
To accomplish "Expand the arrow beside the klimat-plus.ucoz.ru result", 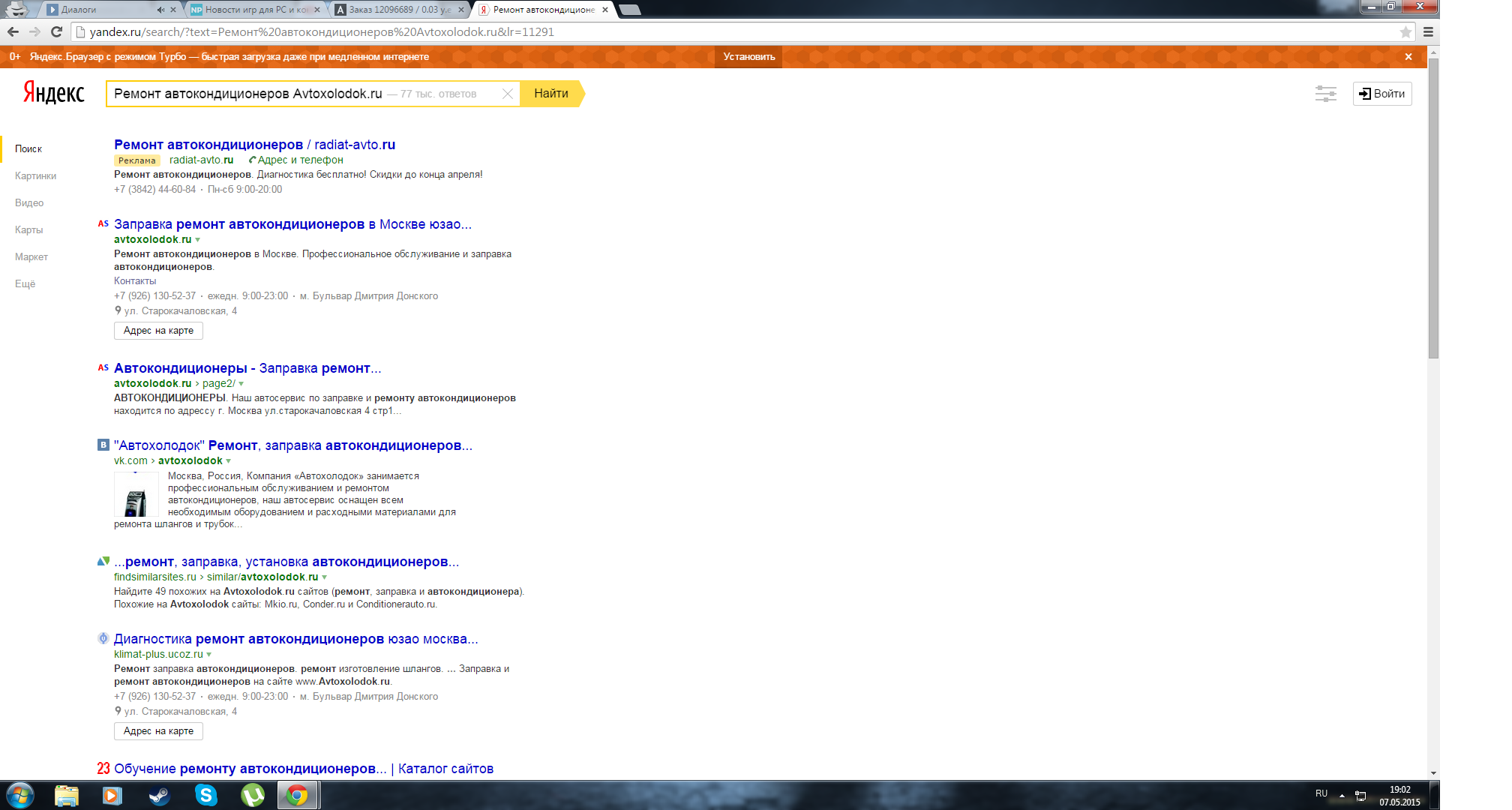I will pyautogui.click(x=209, y=655).
